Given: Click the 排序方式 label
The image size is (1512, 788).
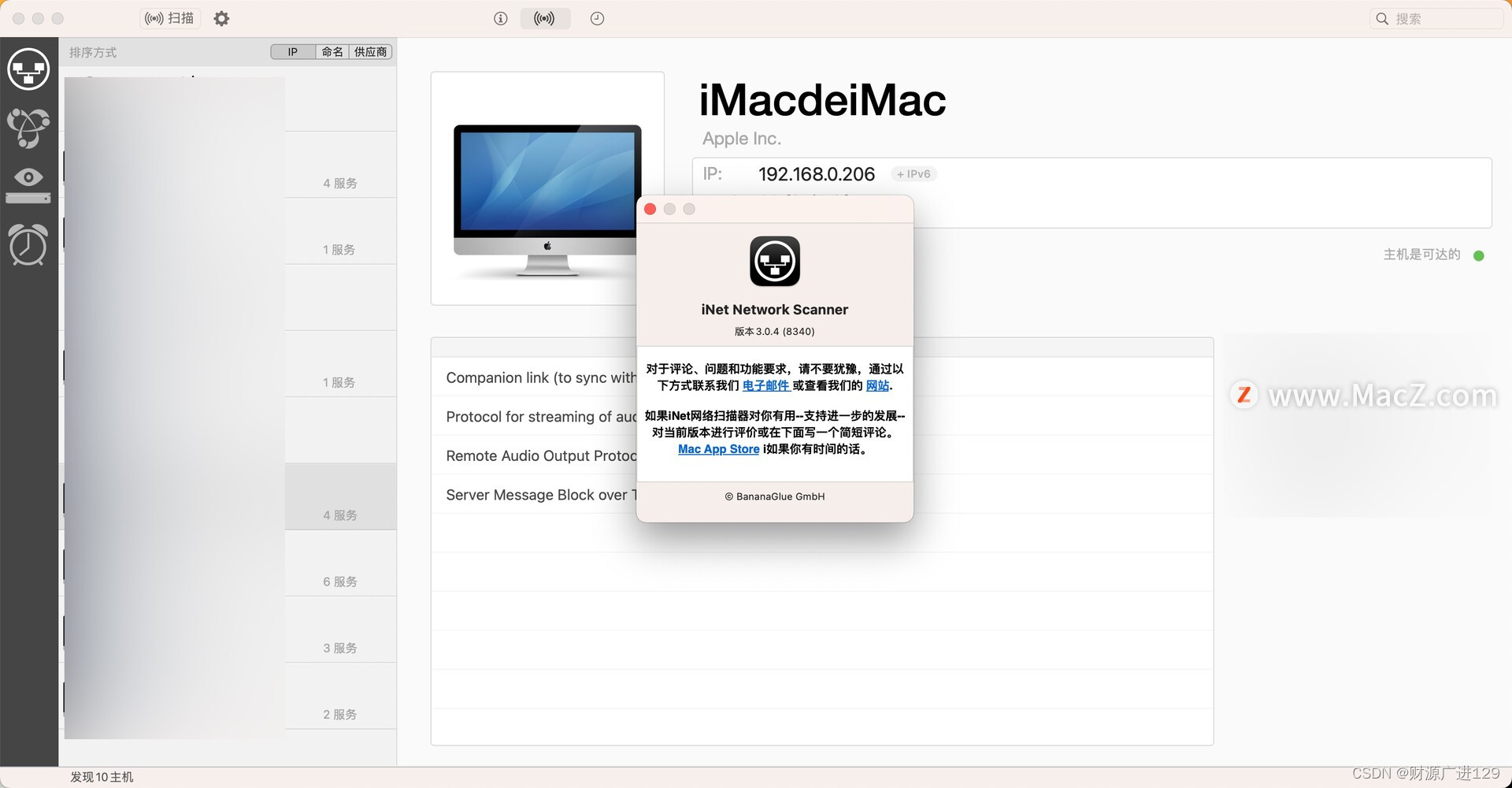Looking at the screenshot, I should 93,52.
